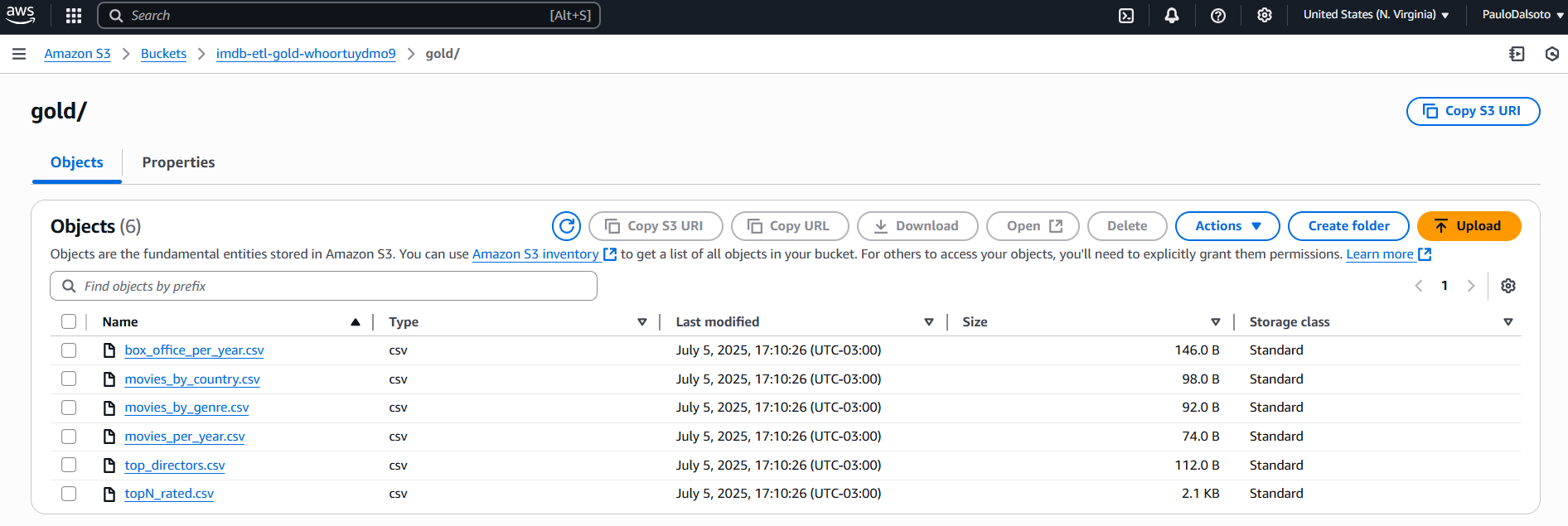Check the movies_by_country.csv checkbox
Screen dimensions: 1568x526
(x=69, y=379)
